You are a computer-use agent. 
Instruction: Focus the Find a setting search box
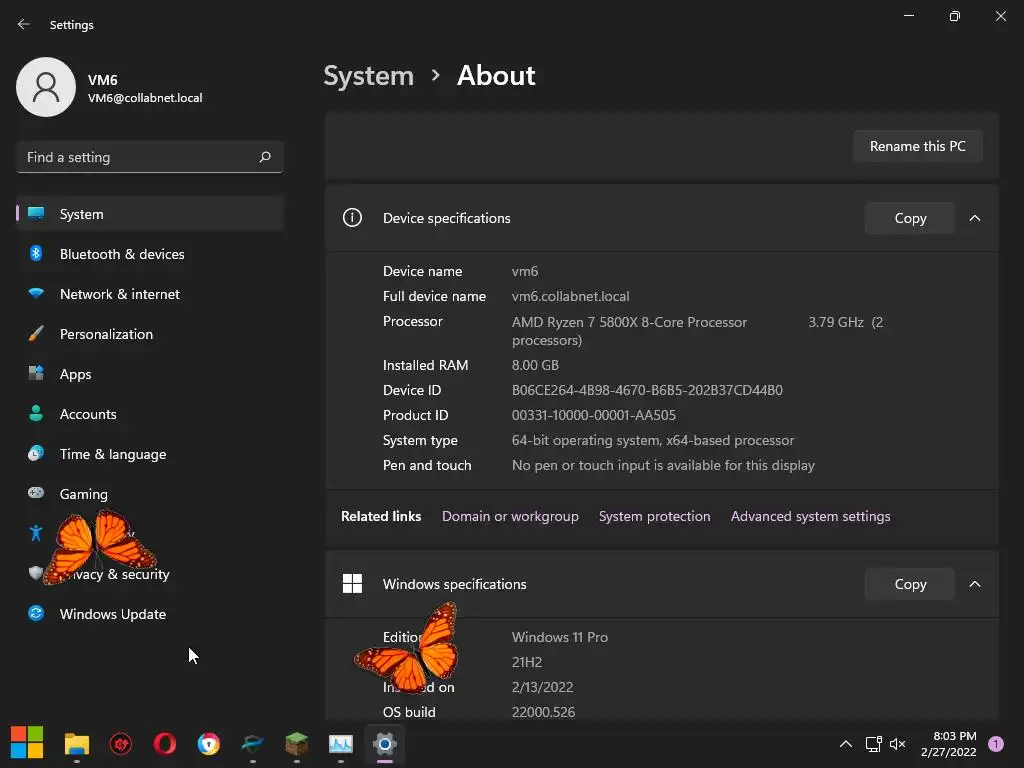tap(150, 157)
